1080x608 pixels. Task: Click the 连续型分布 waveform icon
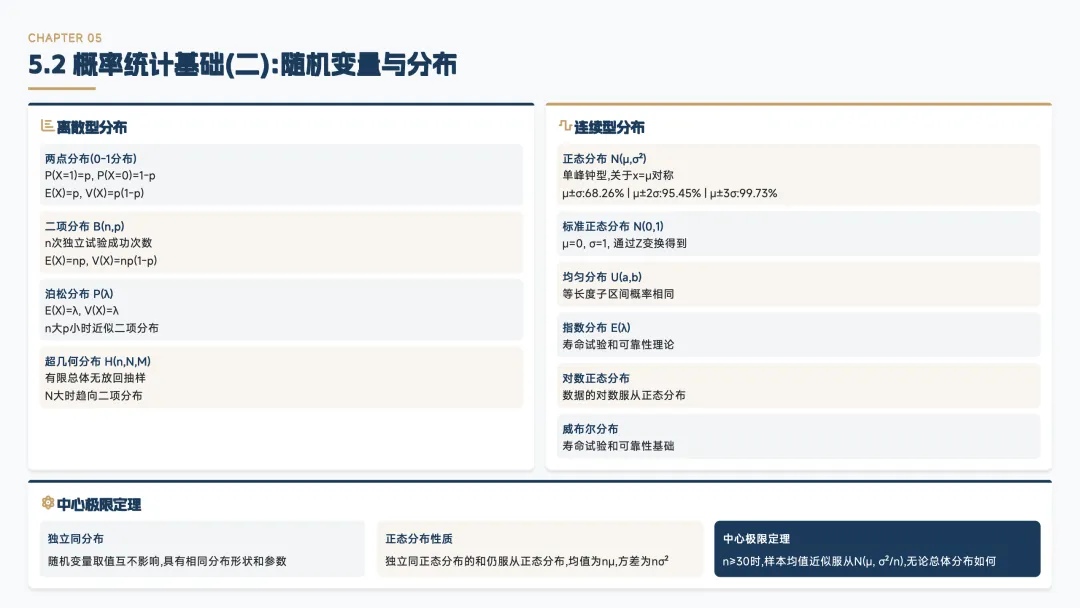click(565, 125)
